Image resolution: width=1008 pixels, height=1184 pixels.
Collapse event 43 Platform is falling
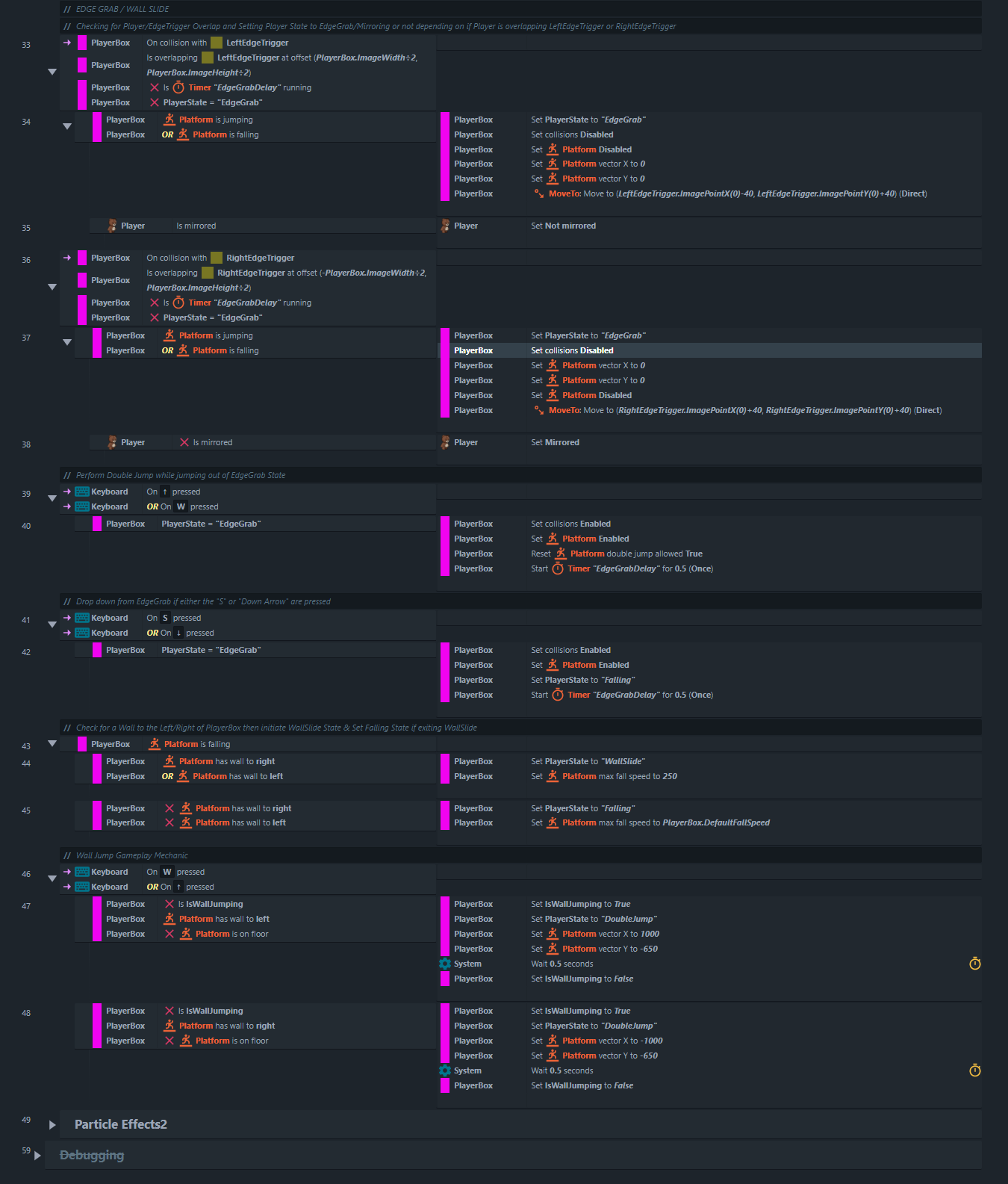(52, 743)
